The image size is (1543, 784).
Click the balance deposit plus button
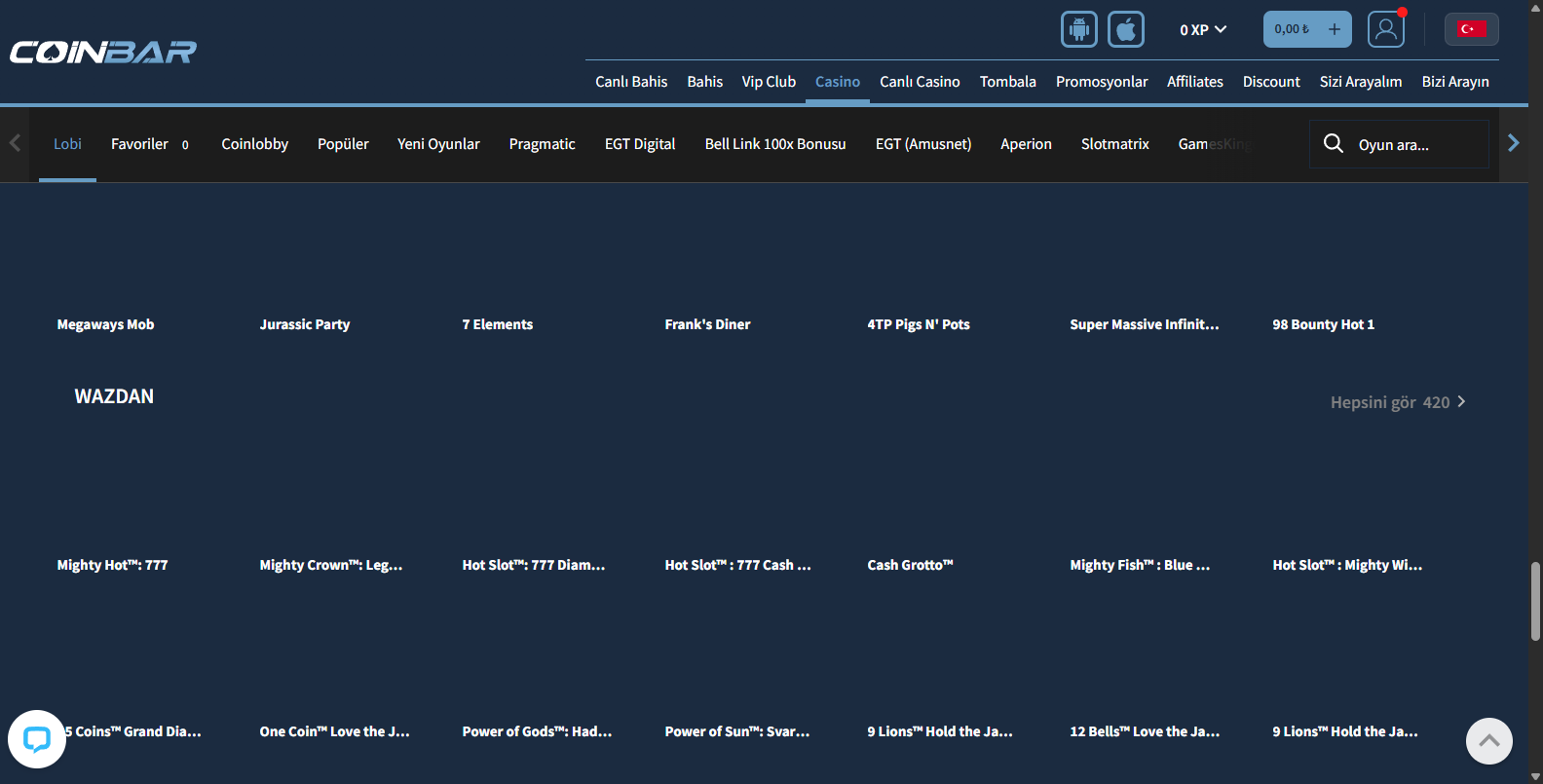click(1335, 29)
